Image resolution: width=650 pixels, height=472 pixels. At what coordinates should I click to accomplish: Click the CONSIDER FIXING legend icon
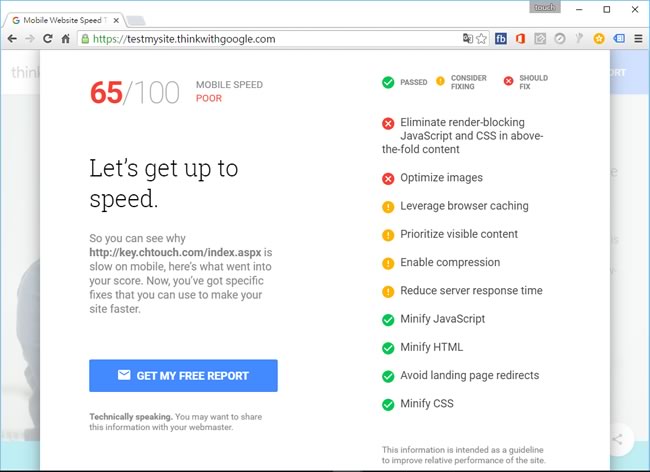(440, 81)
